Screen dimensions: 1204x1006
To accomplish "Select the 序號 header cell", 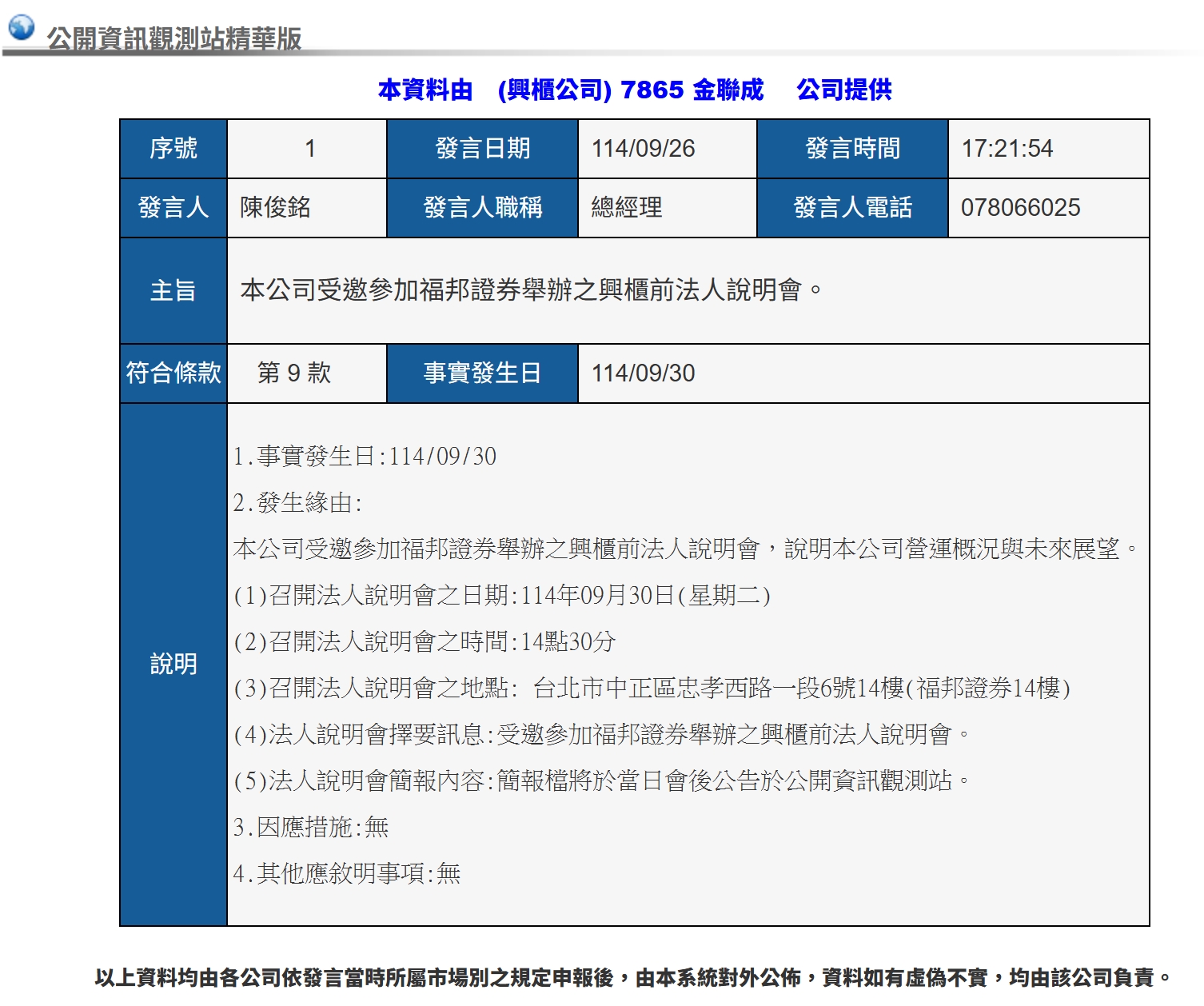I will (173, 149).
